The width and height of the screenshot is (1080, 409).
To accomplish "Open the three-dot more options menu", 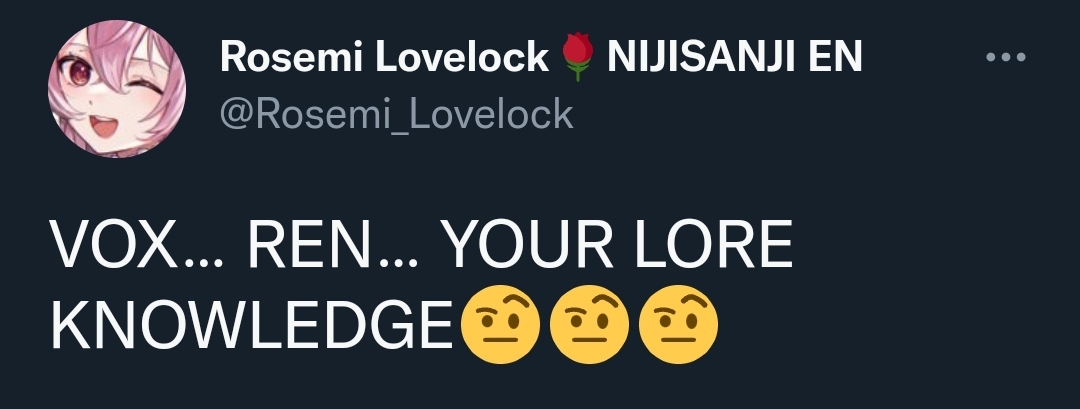I will point(1006,57).
